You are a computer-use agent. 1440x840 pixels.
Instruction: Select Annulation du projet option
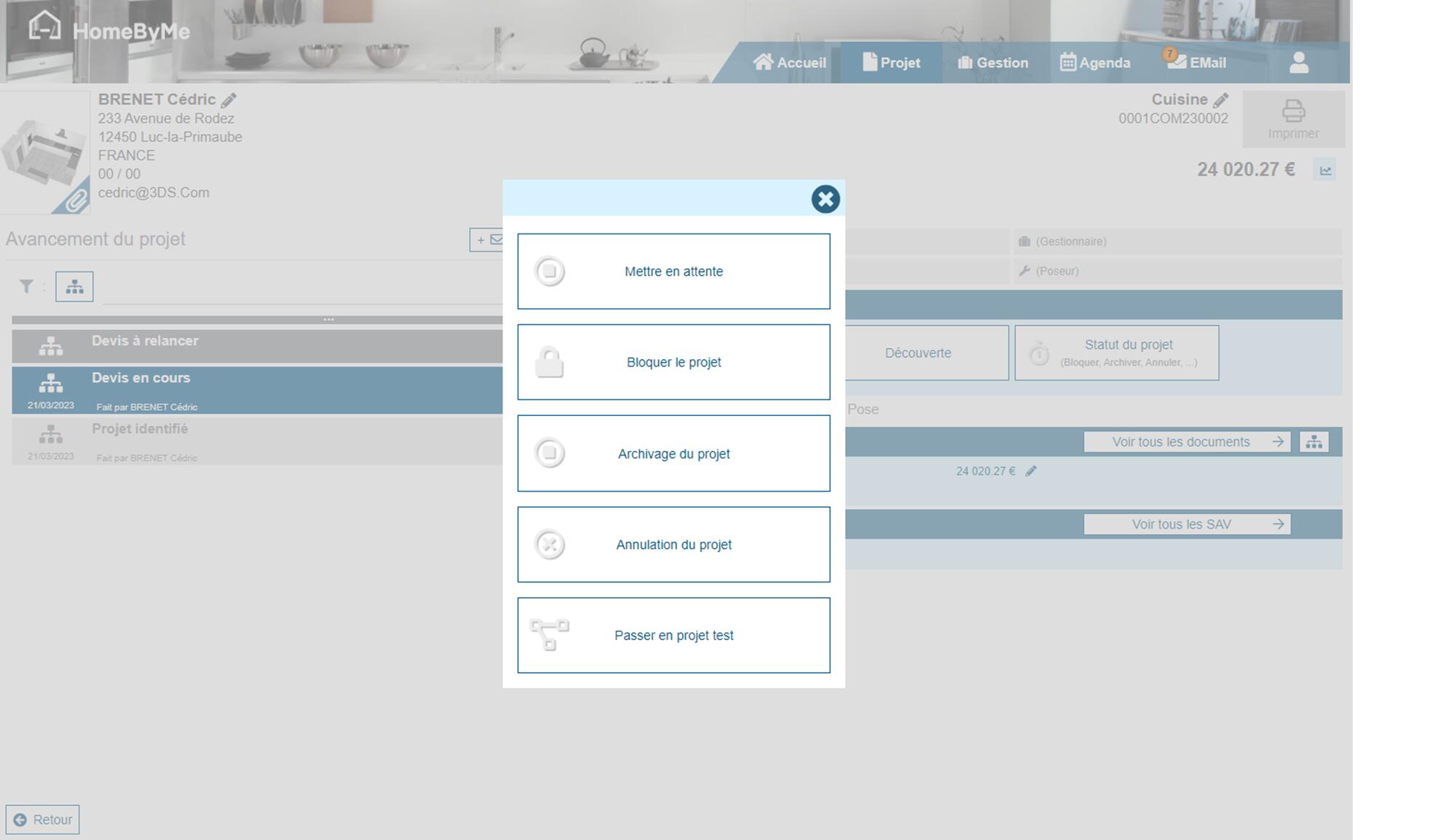tap(673, 545)
